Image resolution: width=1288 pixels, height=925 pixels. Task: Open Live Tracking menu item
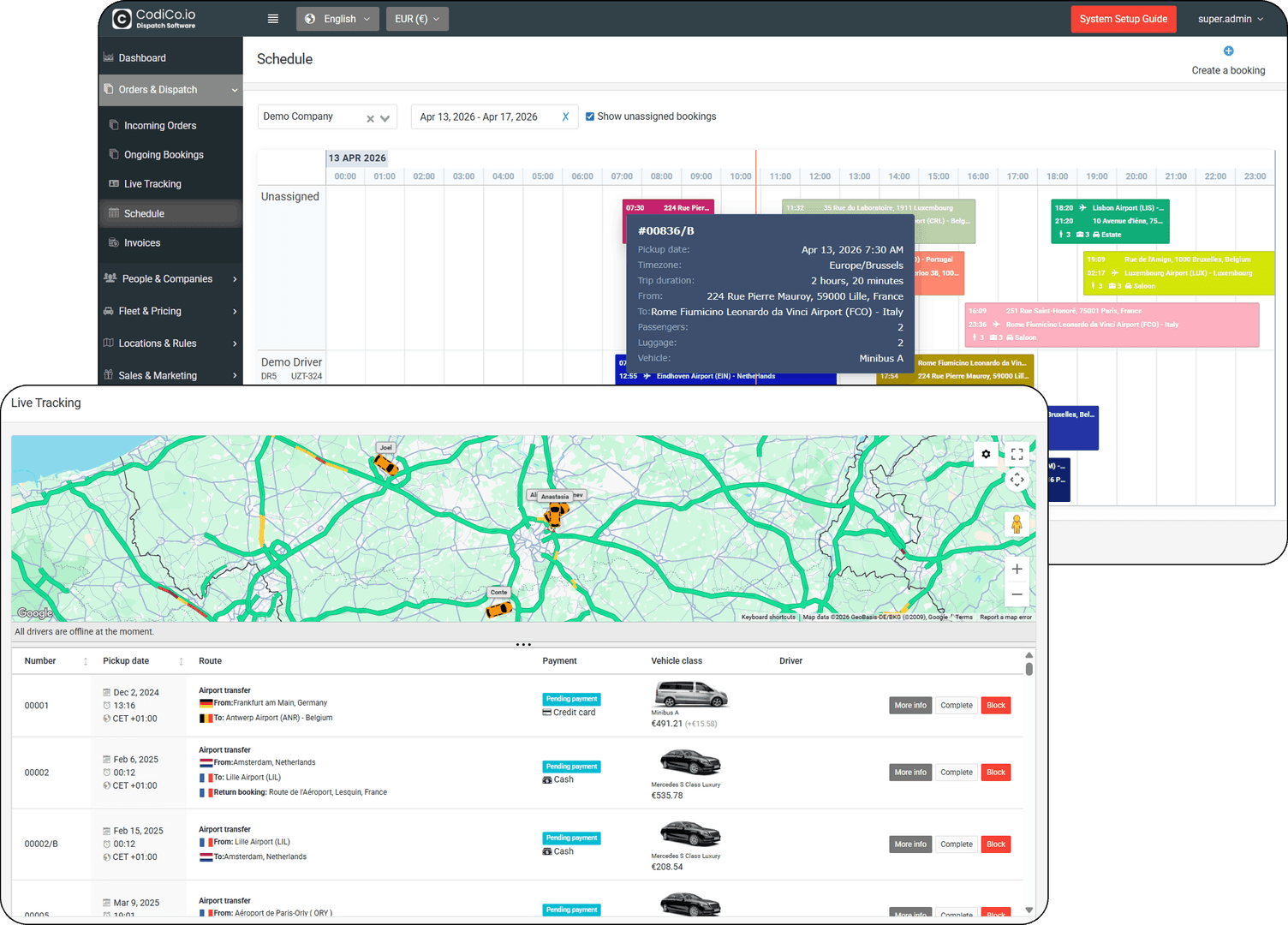point(170,184)
